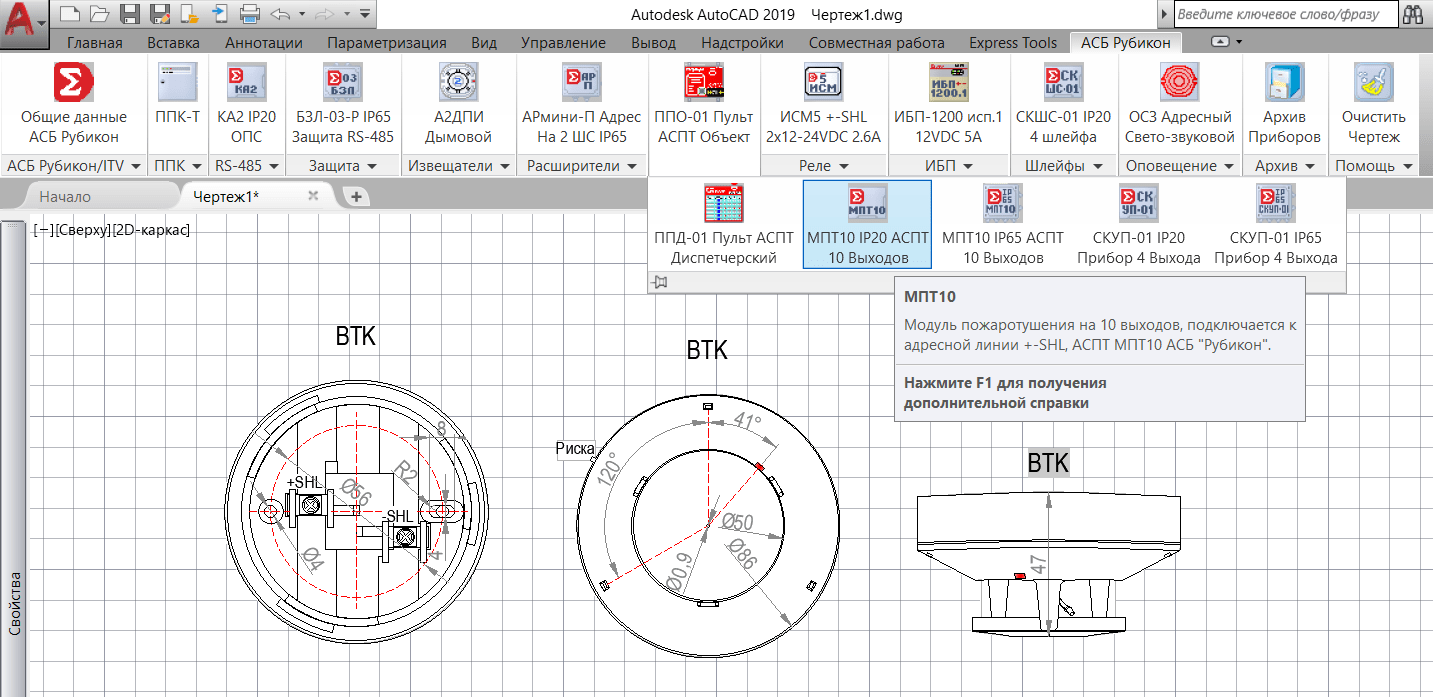This screenshot has width=1433, height=697.
Task: Undo the last action
Action: click(280, 14)
